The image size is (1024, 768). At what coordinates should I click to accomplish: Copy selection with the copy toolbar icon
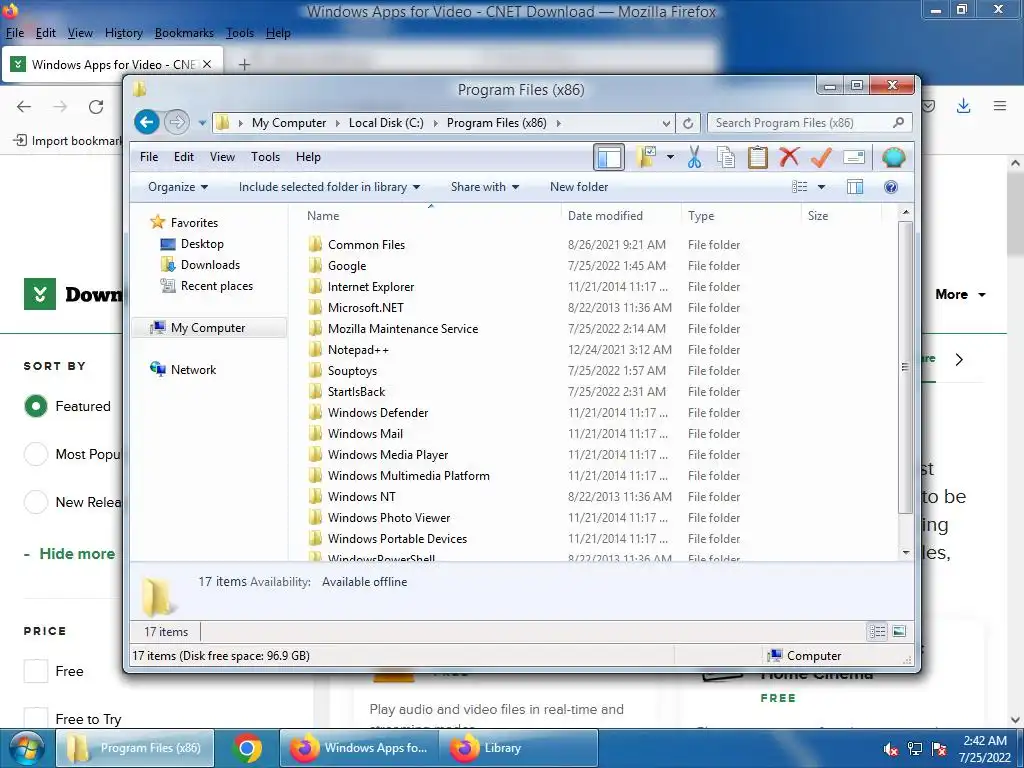[x=726, y=157]
